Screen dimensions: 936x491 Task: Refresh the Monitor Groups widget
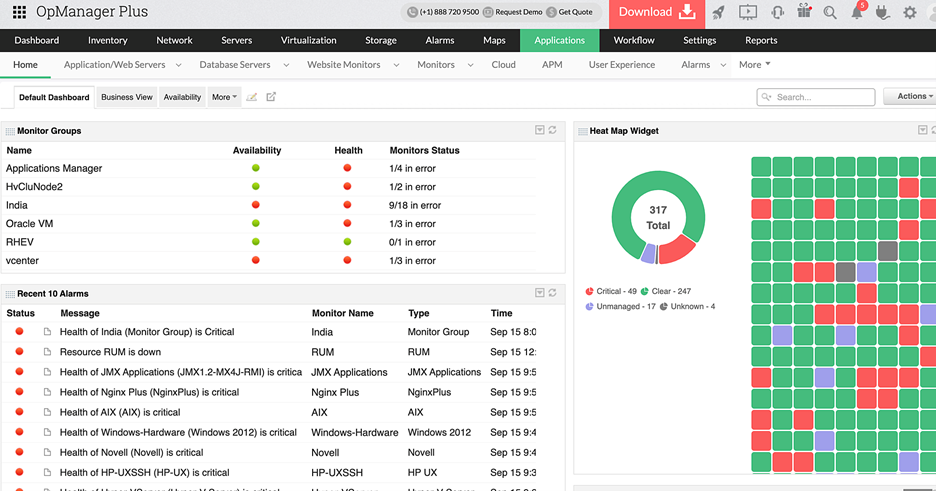tap(552, 130)
